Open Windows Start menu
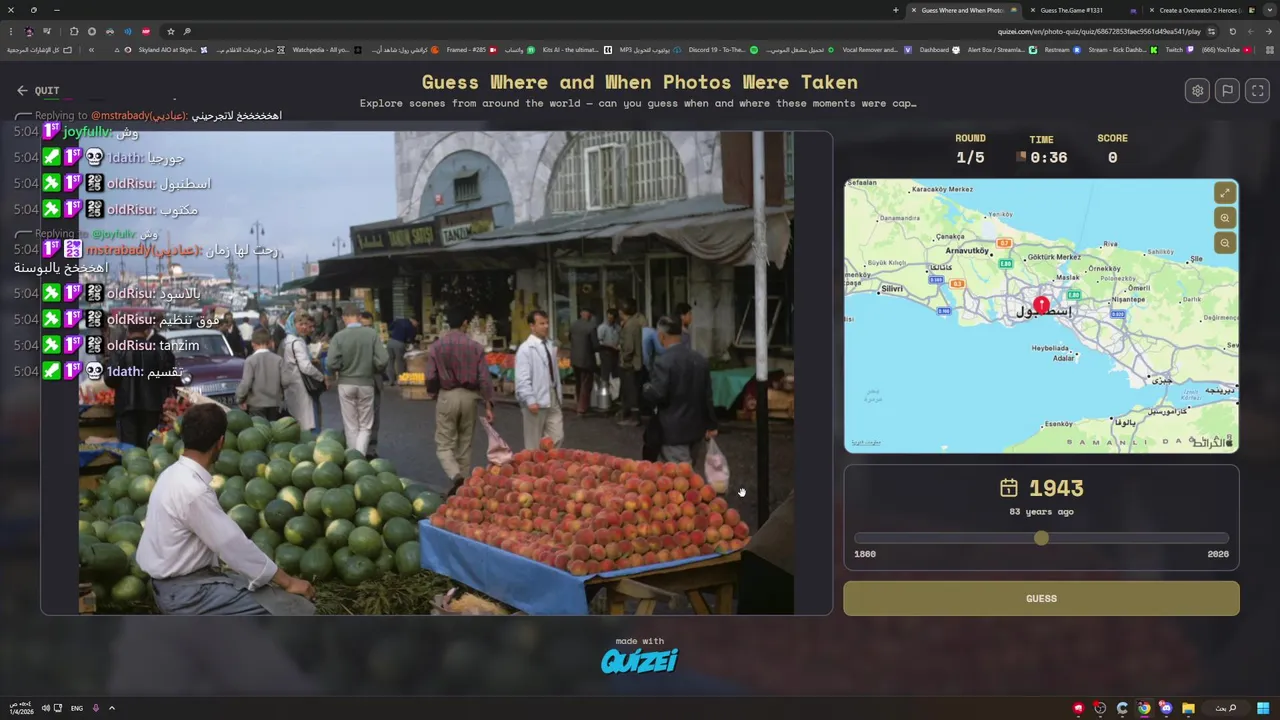Image resolution: width=1280 pixels, height=720 pixels. click(x=1263, y=708)
